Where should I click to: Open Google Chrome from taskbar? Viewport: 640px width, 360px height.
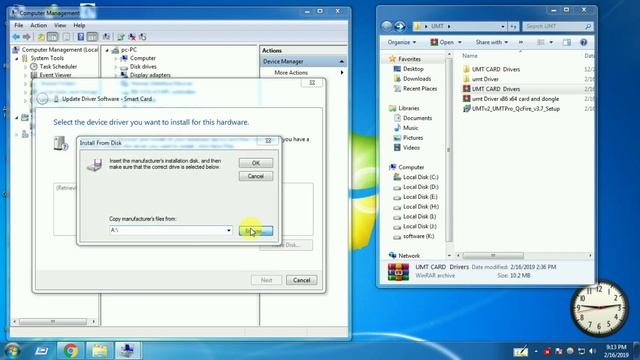pyautogui.click(x=70, y=351)
